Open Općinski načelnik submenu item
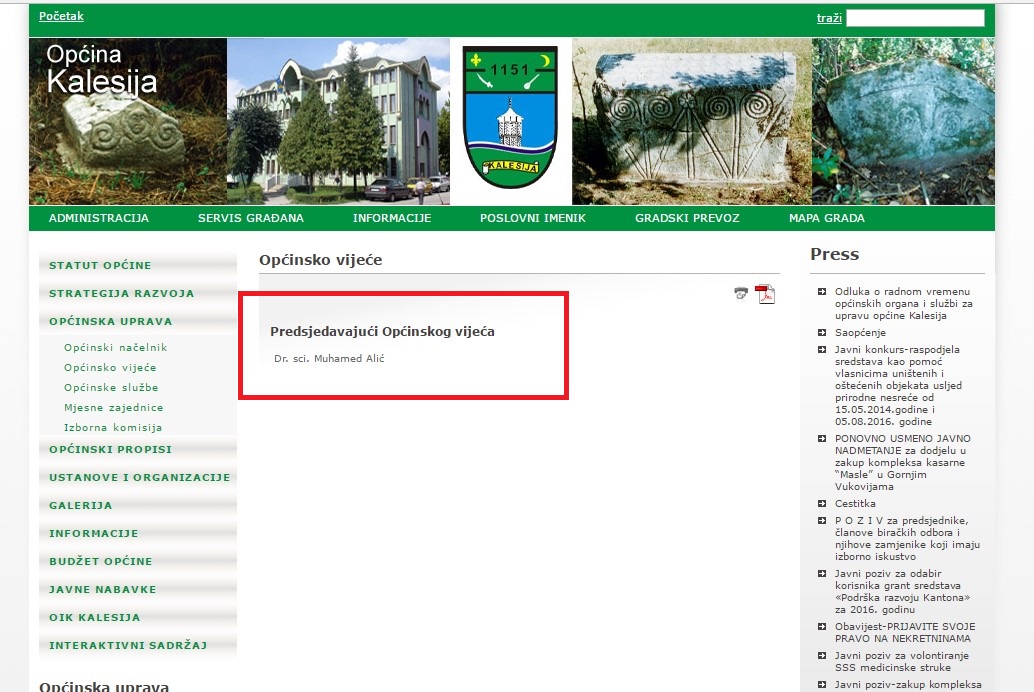 click(x=115, y=348)
